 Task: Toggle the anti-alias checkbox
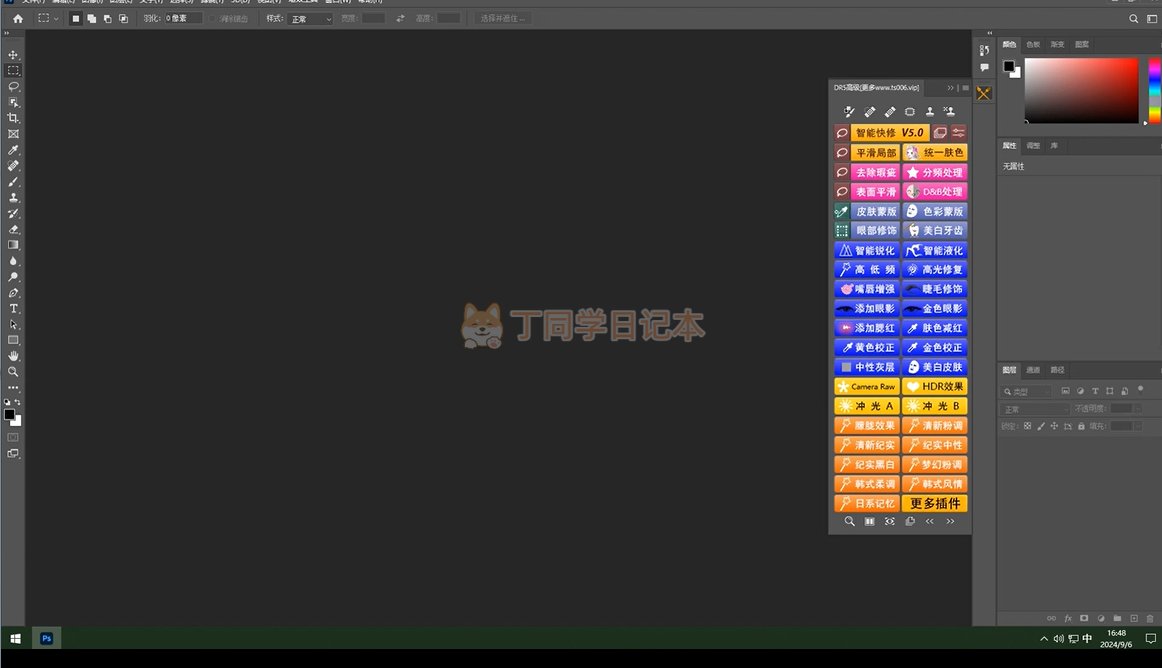click(x=213, y=19)
